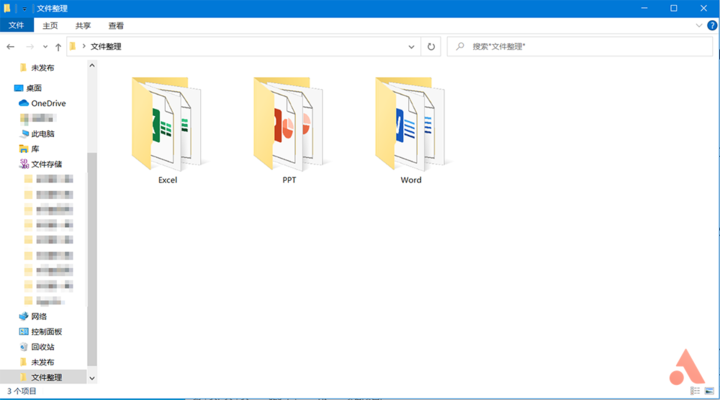Viewport: 720px width, 400px height.
Task: Open the 共享 ribbon tab
Action: click(83, 26)
